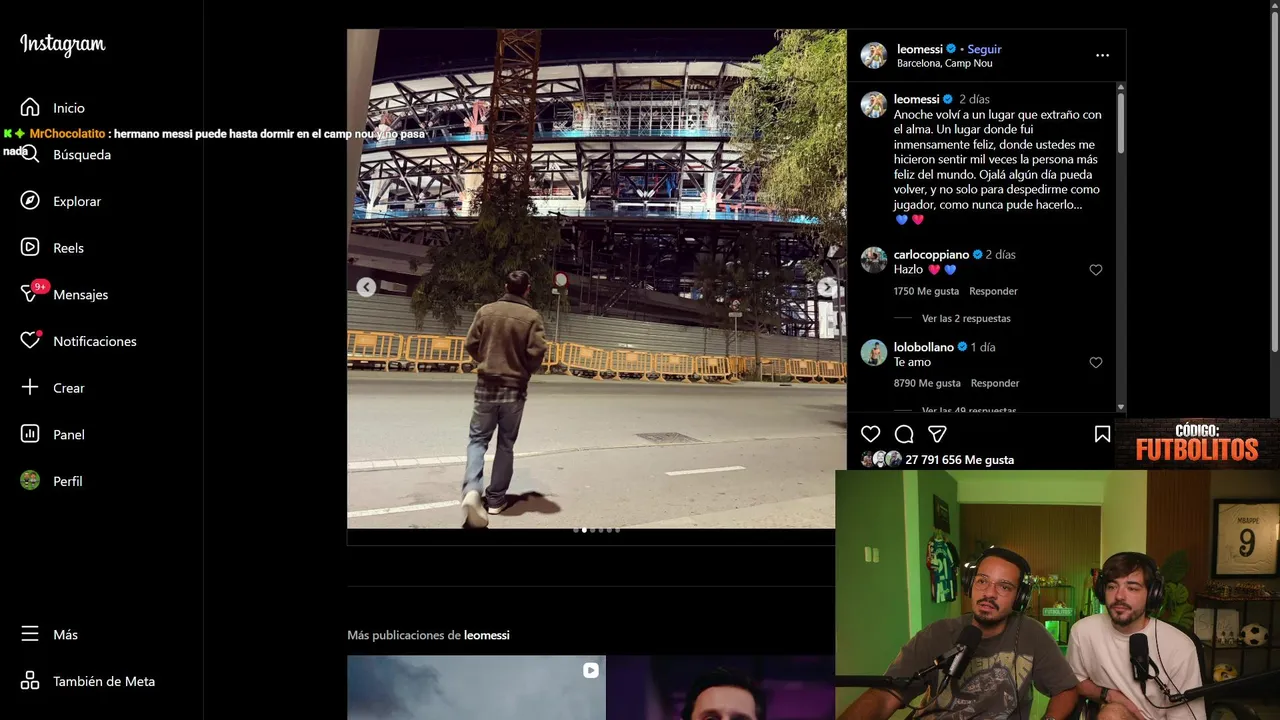Open second thumbnail under Más publicaciones

720,688
